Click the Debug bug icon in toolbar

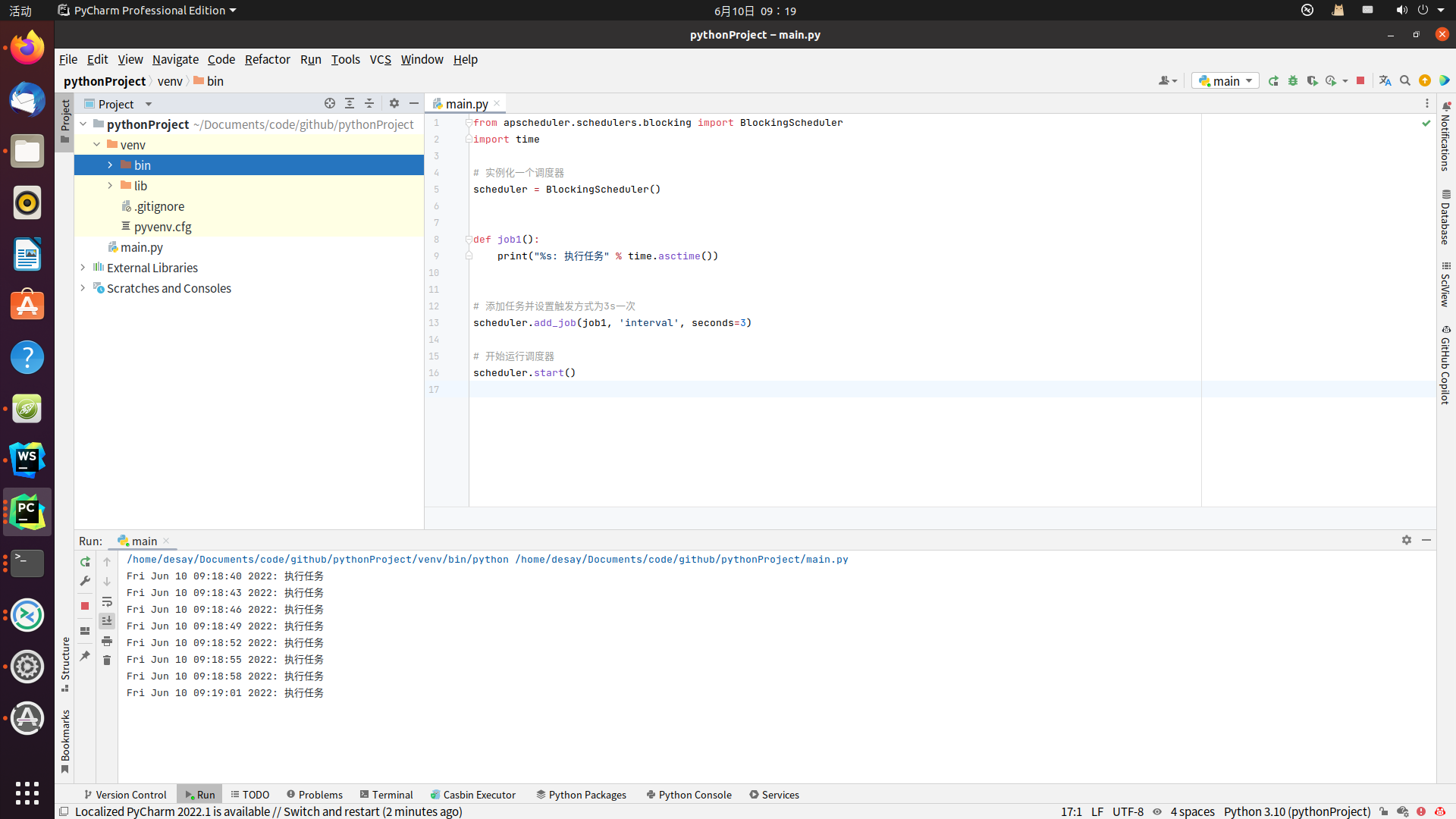click(x=1293, y=81)
